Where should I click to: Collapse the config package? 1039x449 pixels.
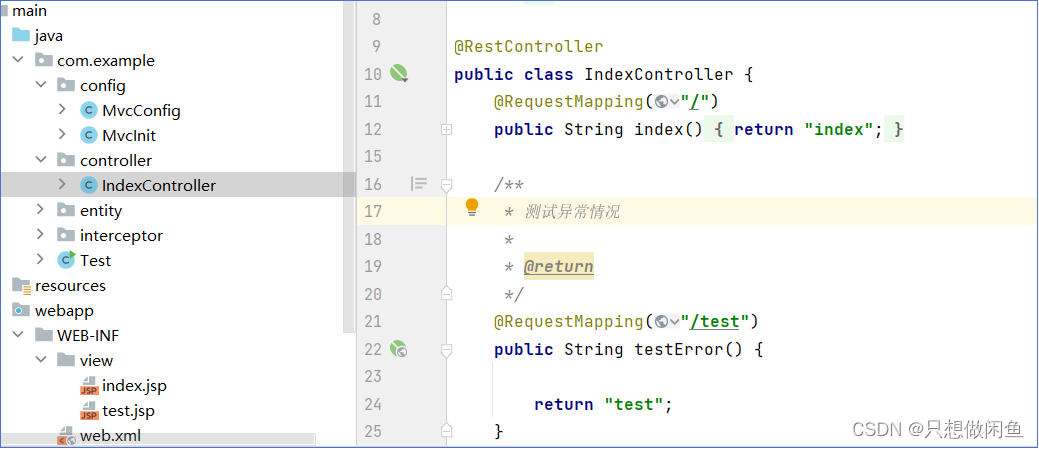tap(40, 85)
